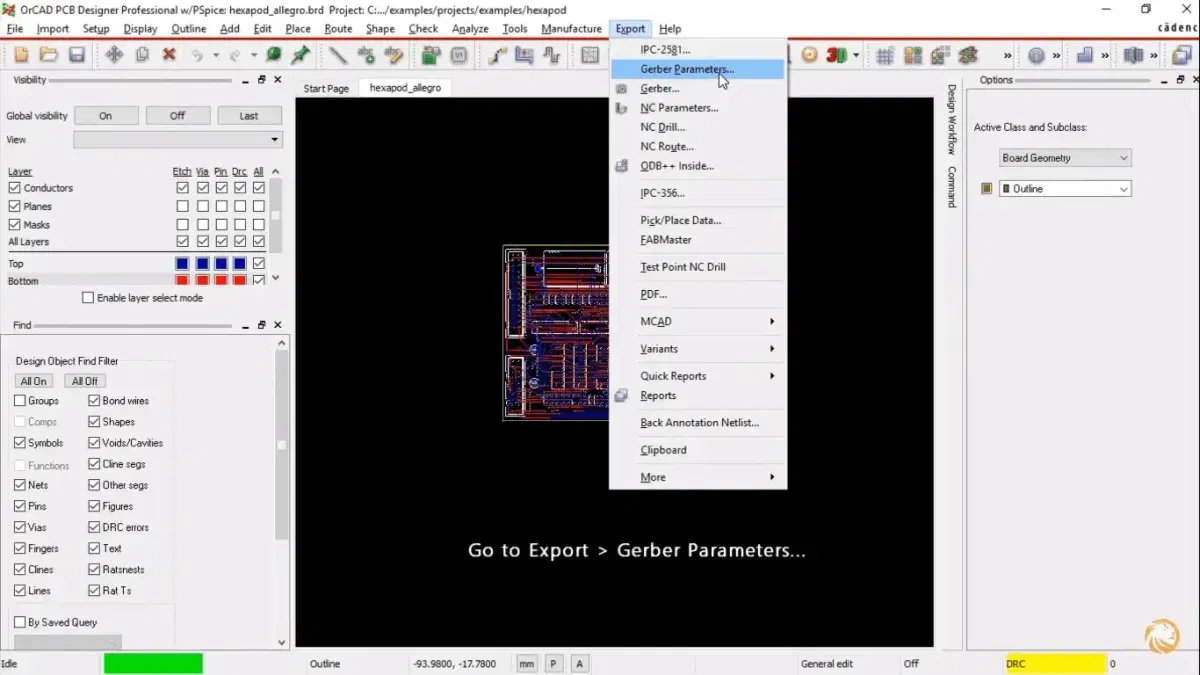
Task: Check Enable layer select mode
Action: (88, 298)
